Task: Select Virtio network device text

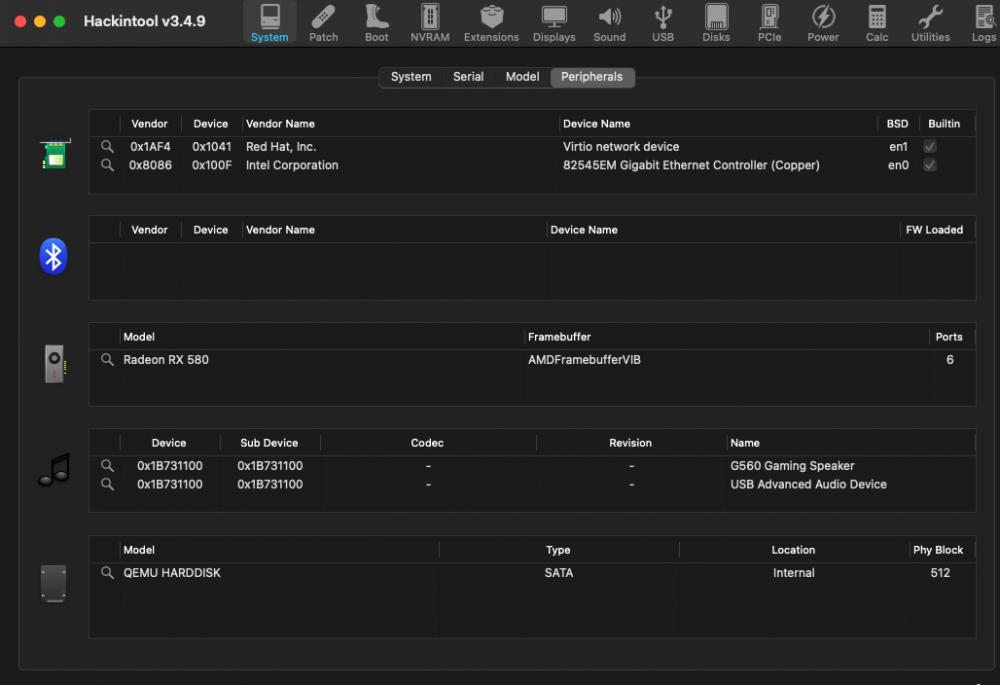Action: [621, 147]
